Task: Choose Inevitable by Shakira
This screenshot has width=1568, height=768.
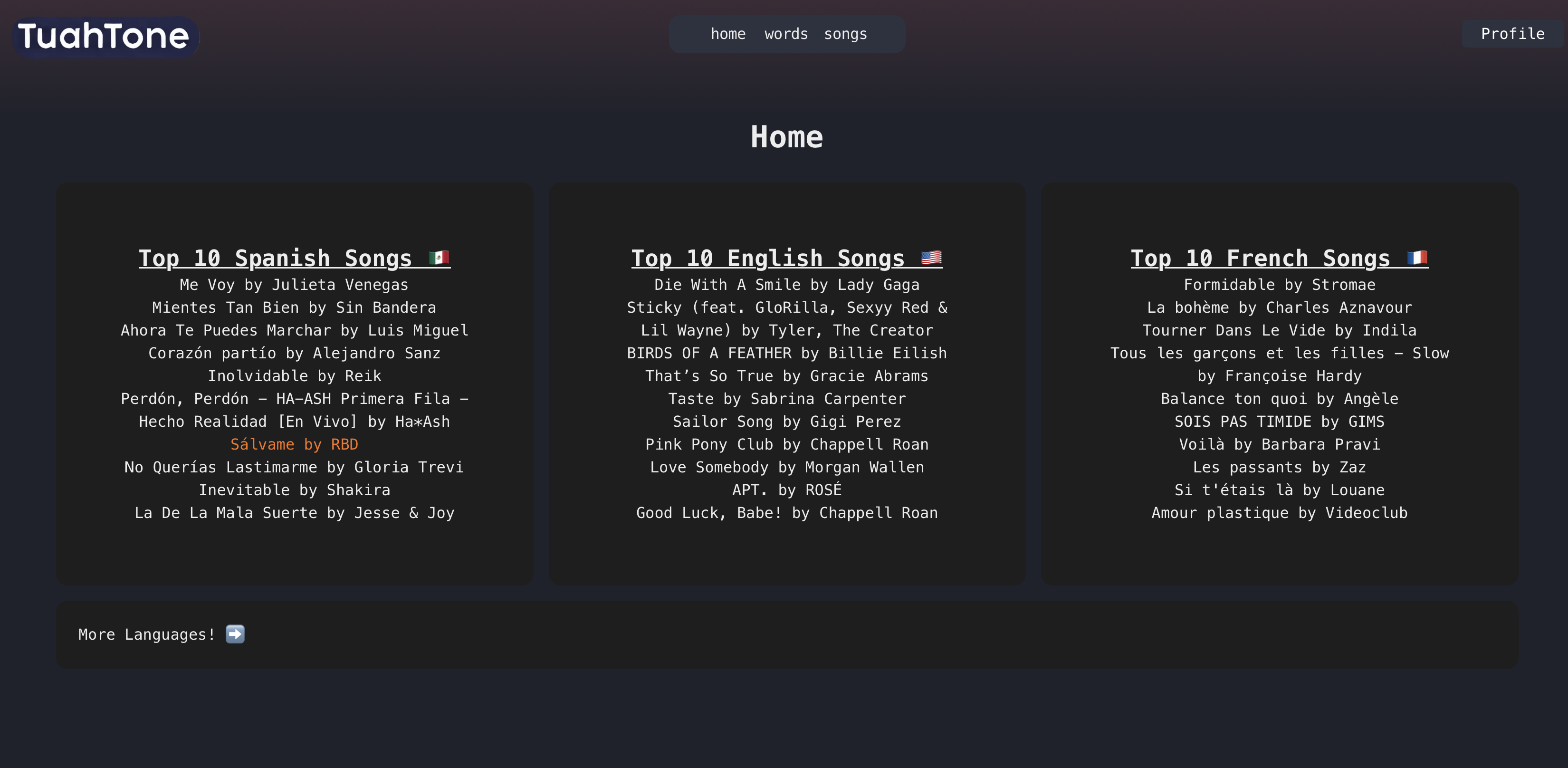Action: coord(294,490)
